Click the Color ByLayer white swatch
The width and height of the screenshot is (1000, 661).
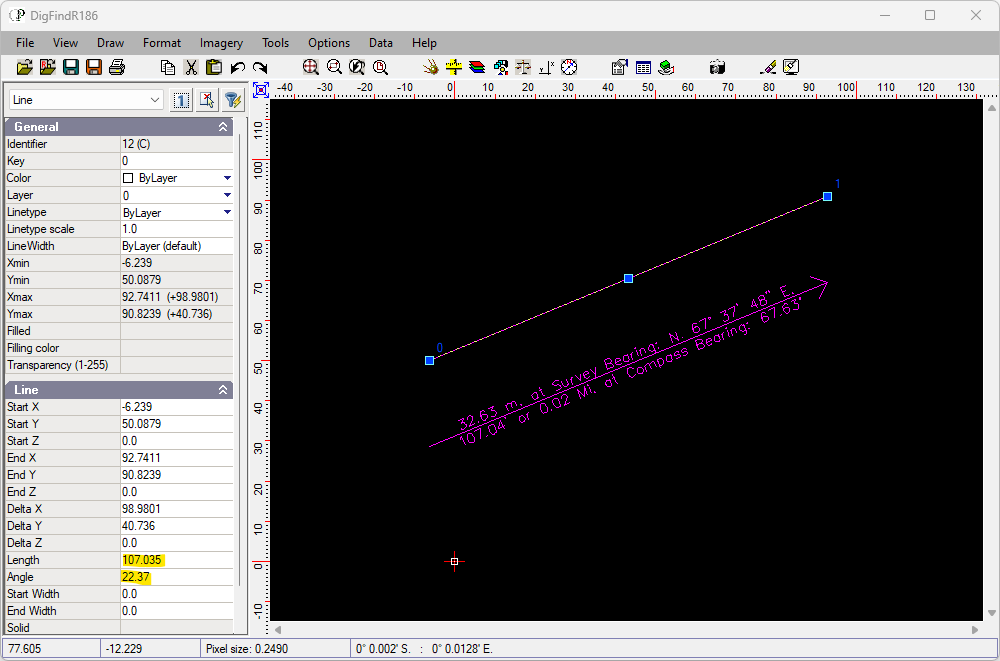pos(128,178)
